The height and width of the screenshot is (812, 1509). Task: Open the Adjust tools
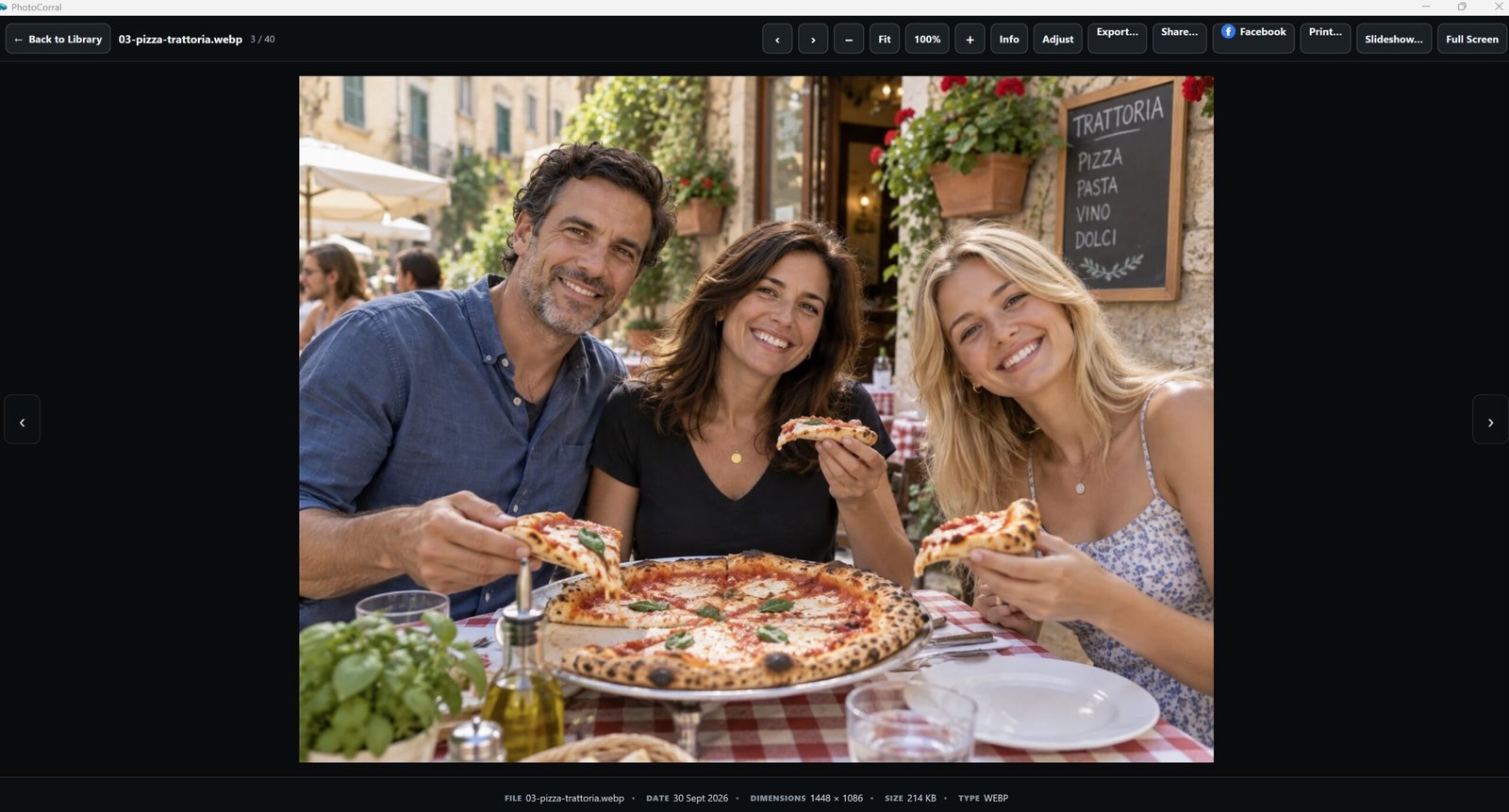point(1057,39)
